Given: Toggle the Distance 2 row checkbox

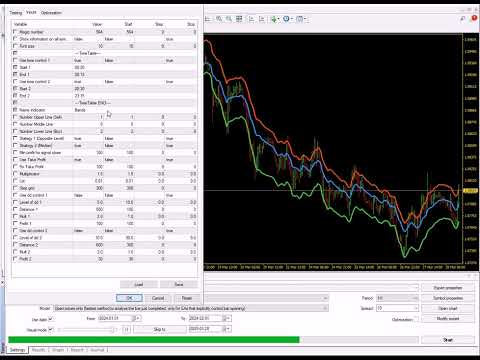Looking at the screenshot, I should click(x=15, y=245).
